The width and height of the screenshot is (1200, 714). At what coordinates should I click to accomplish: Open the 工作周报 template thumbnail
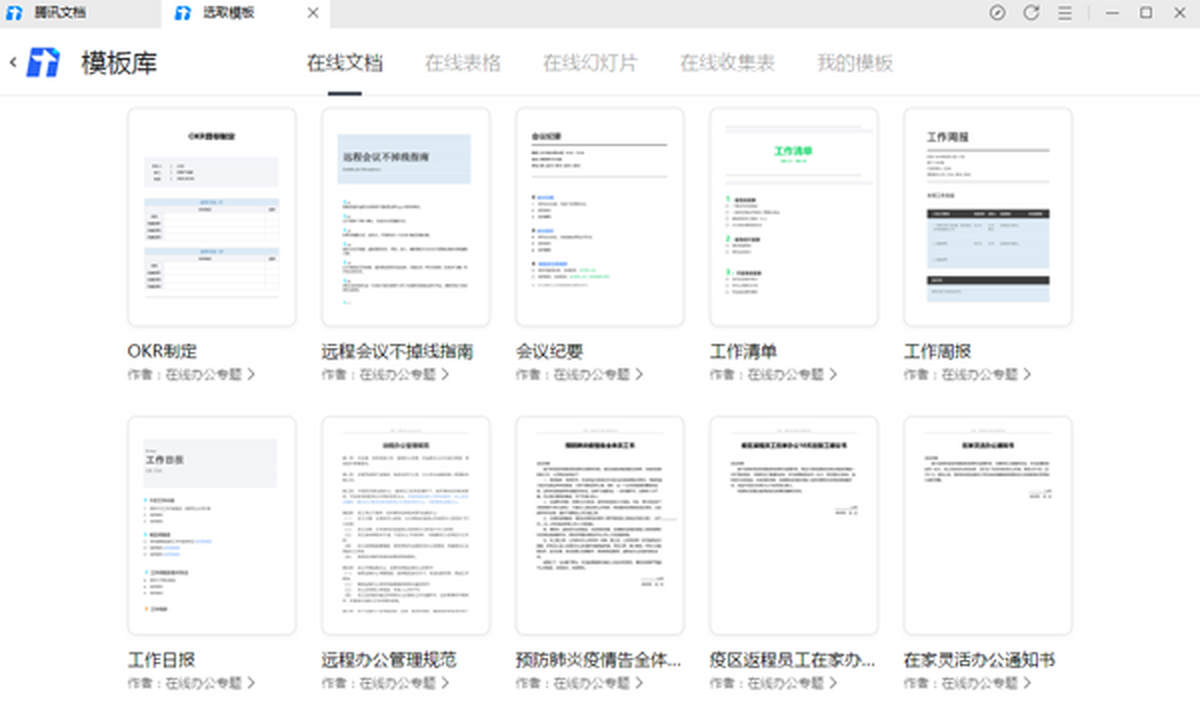(x=988, y=217)
